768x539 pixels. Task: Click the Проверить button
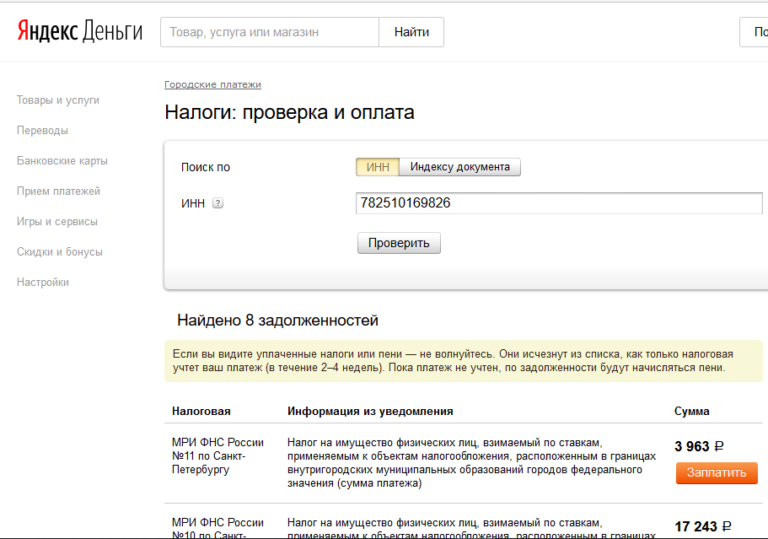coord(399,243)
